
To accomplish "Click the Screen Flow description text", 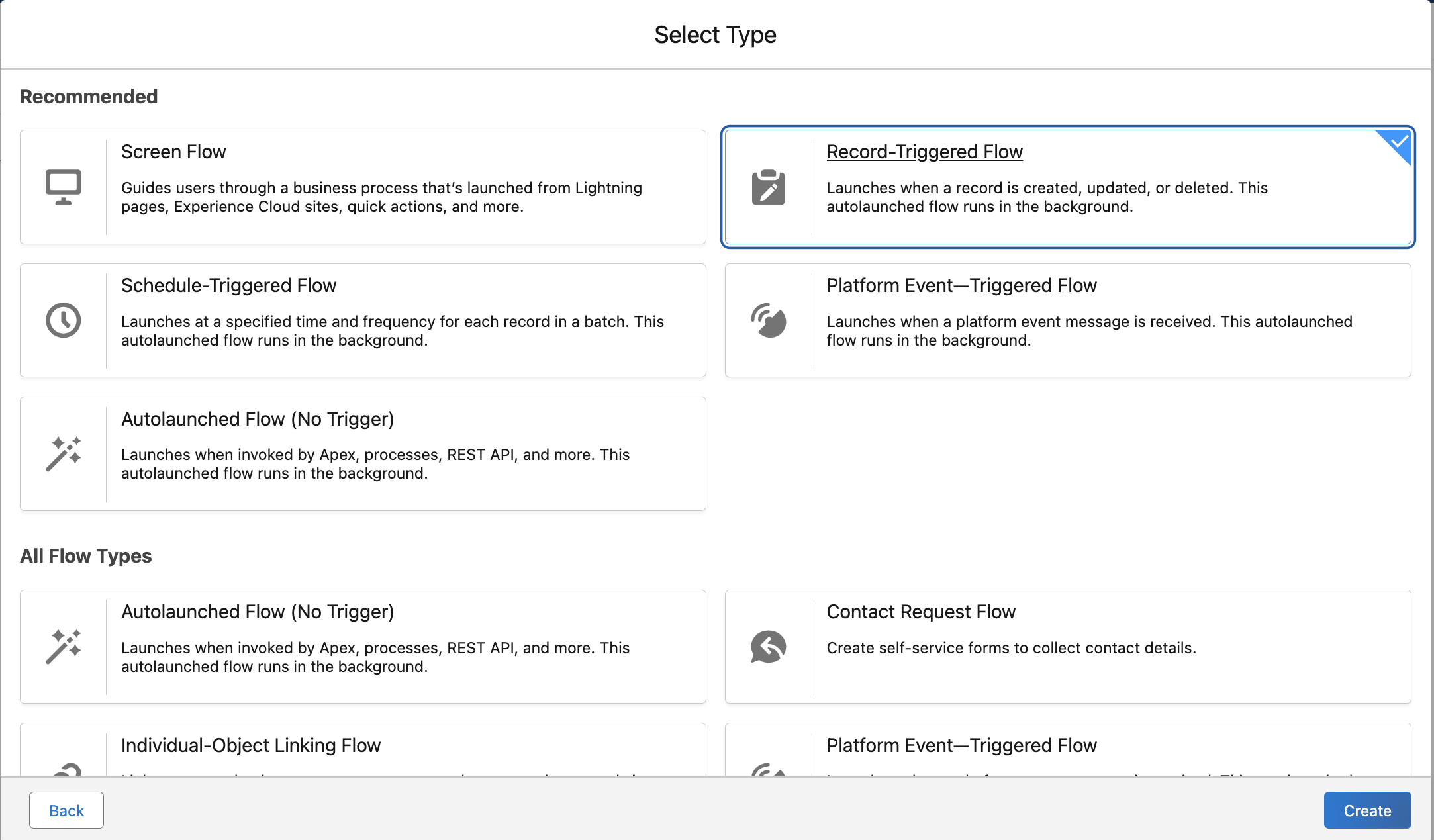I will click(x=381, y=197).
